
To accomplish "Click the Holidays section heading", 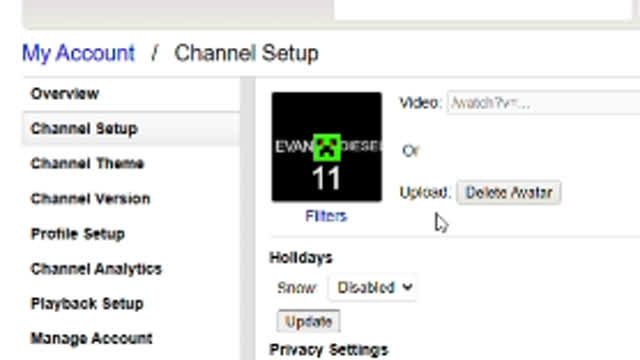I will (x=301, y=258).
